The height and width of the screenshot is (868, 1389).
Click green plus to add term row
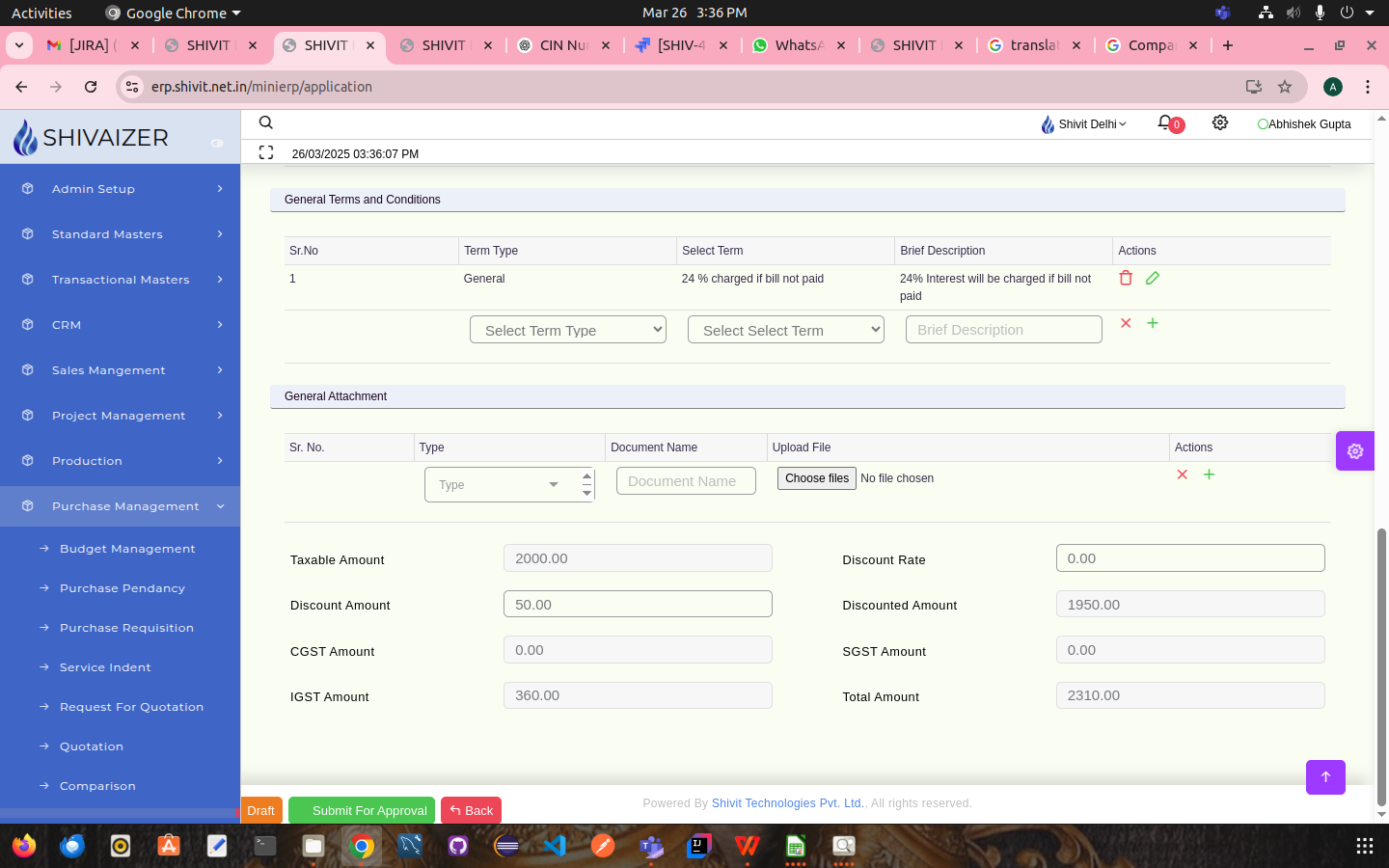coord(1153,323)
